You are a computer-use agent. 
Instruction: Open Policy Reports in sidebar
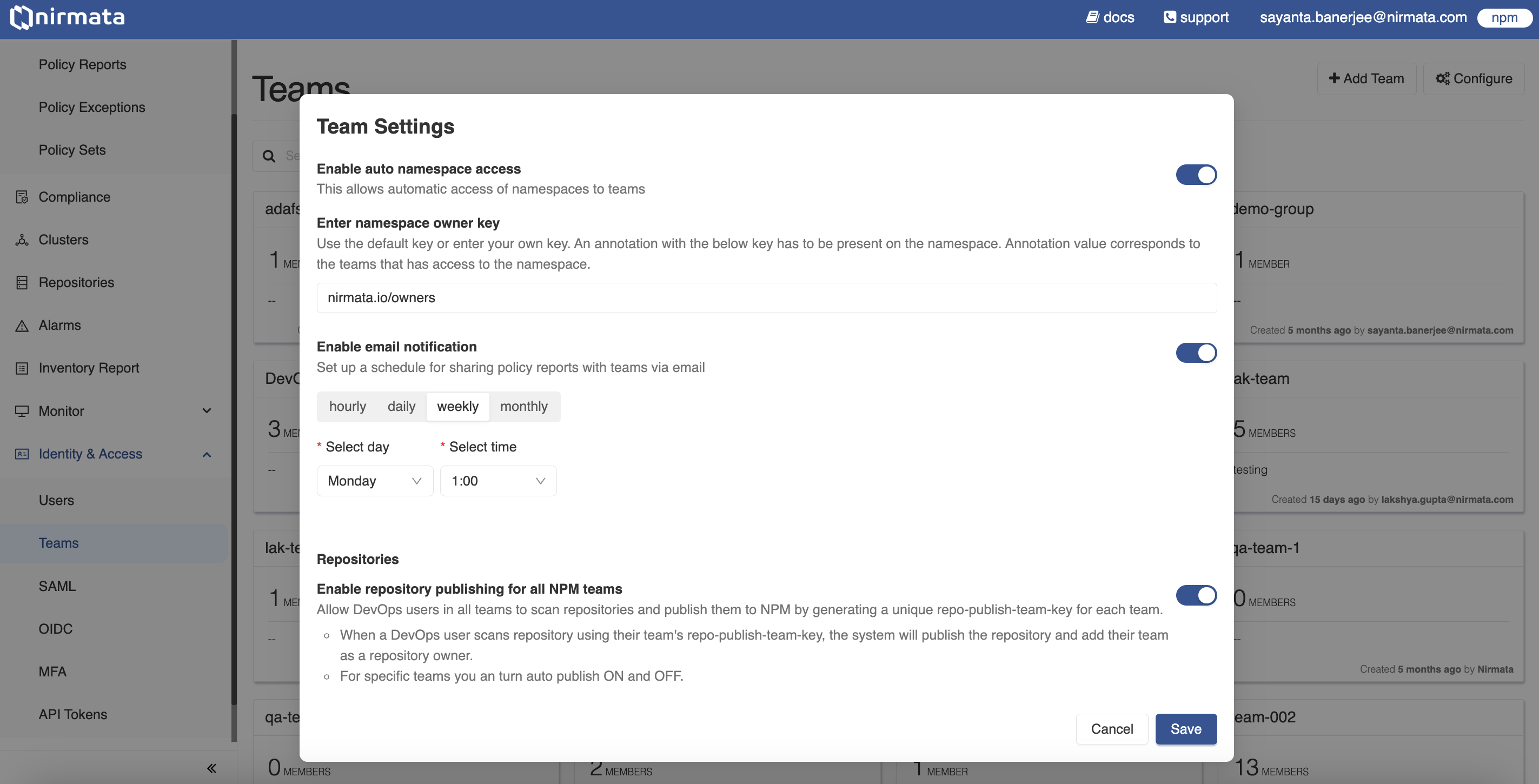[82, 64]
